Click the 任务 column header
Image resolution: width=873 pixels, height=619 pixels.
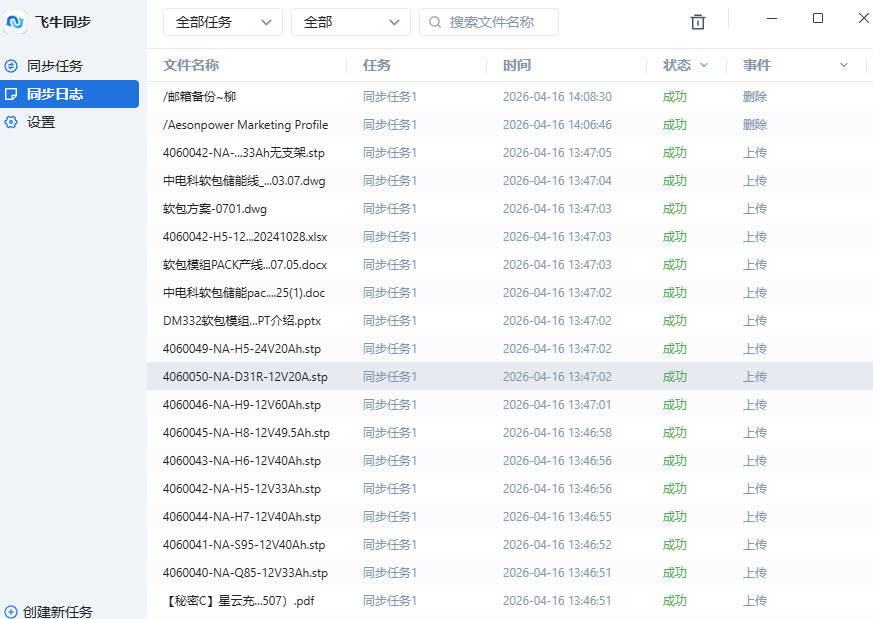click(x=377, y=65)
